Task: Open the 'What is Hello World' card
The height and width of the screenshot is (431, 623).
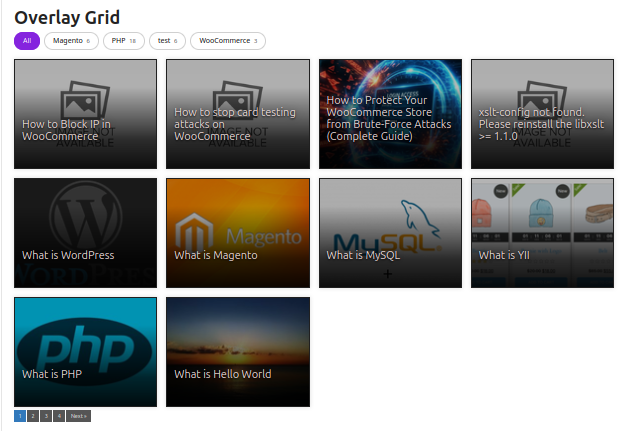Action: coord(238,352)
